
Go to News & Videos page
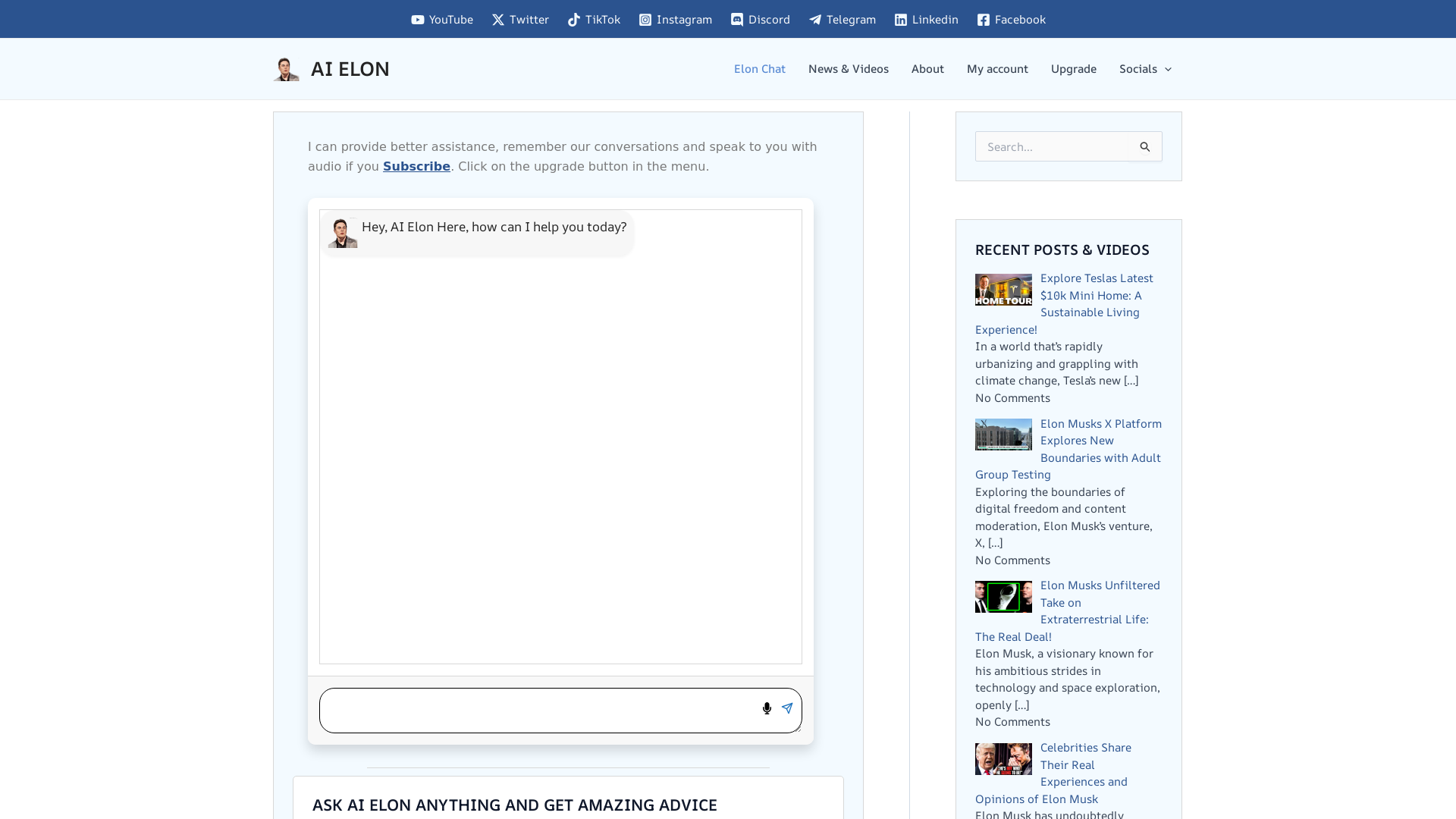click(848, 69)
